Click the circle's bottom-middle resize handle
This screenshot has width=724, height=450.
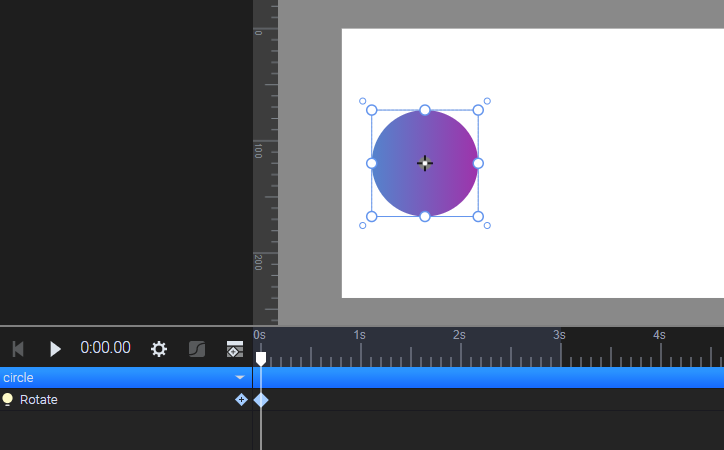[x=425, y=216]
